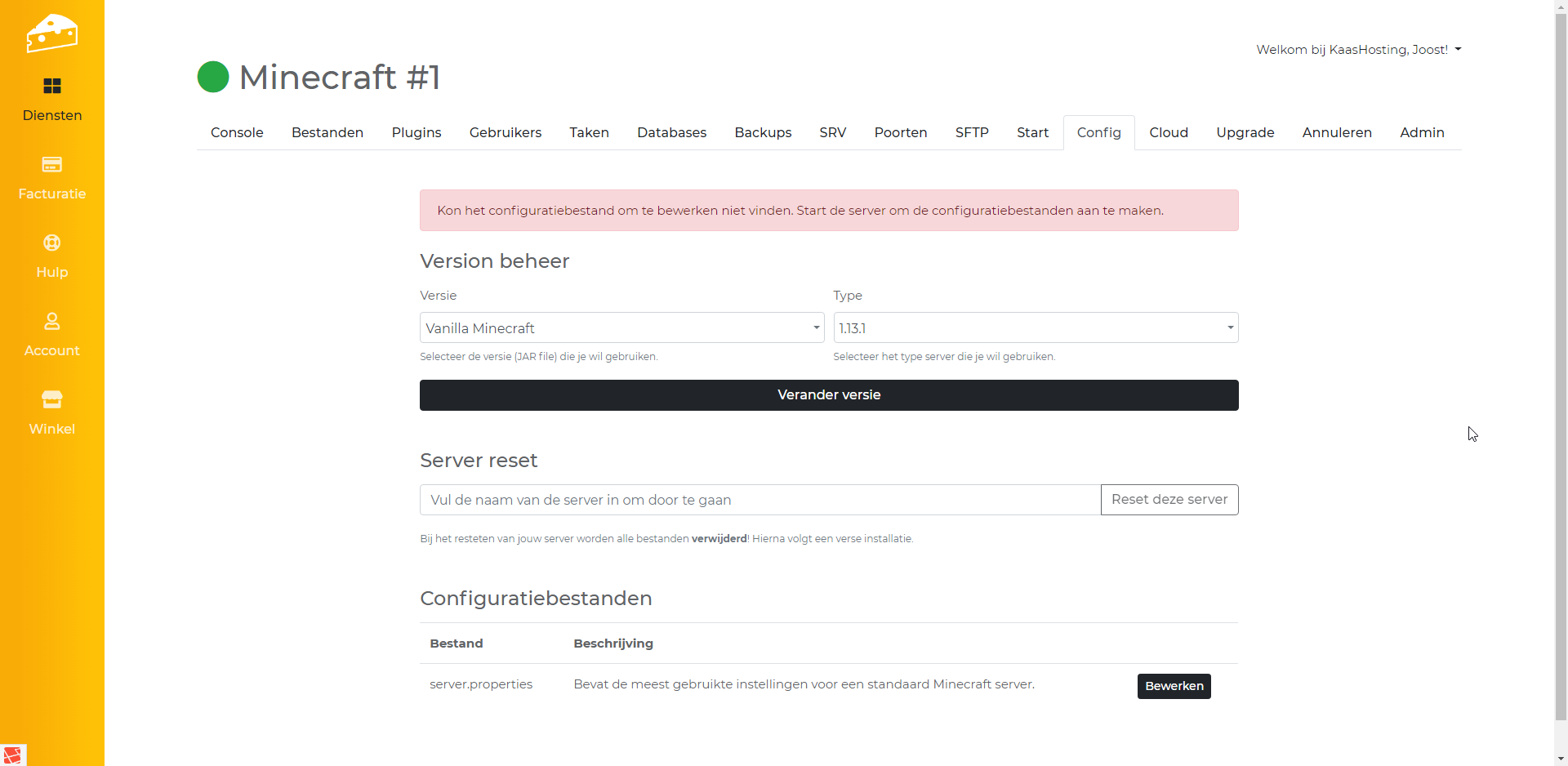This screenshot has height=766, width=1568.
Task: Go to the Bestanden tab
Action: 327,133
